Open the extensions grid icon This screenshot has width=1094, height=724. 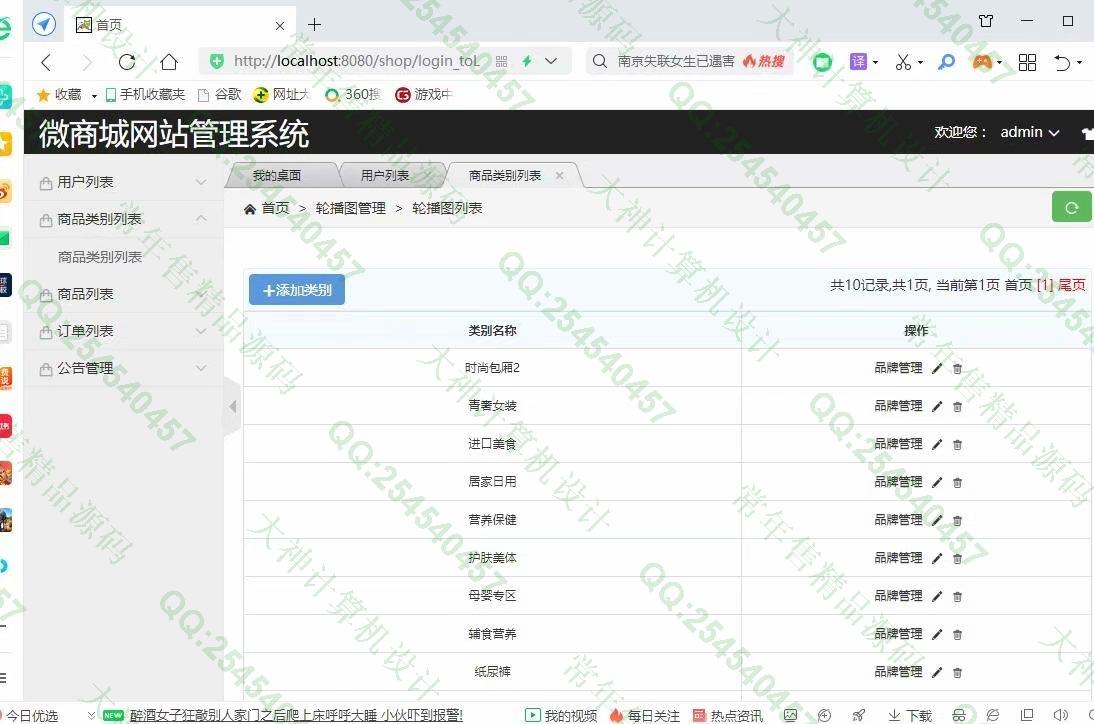tap(1027, 62)
